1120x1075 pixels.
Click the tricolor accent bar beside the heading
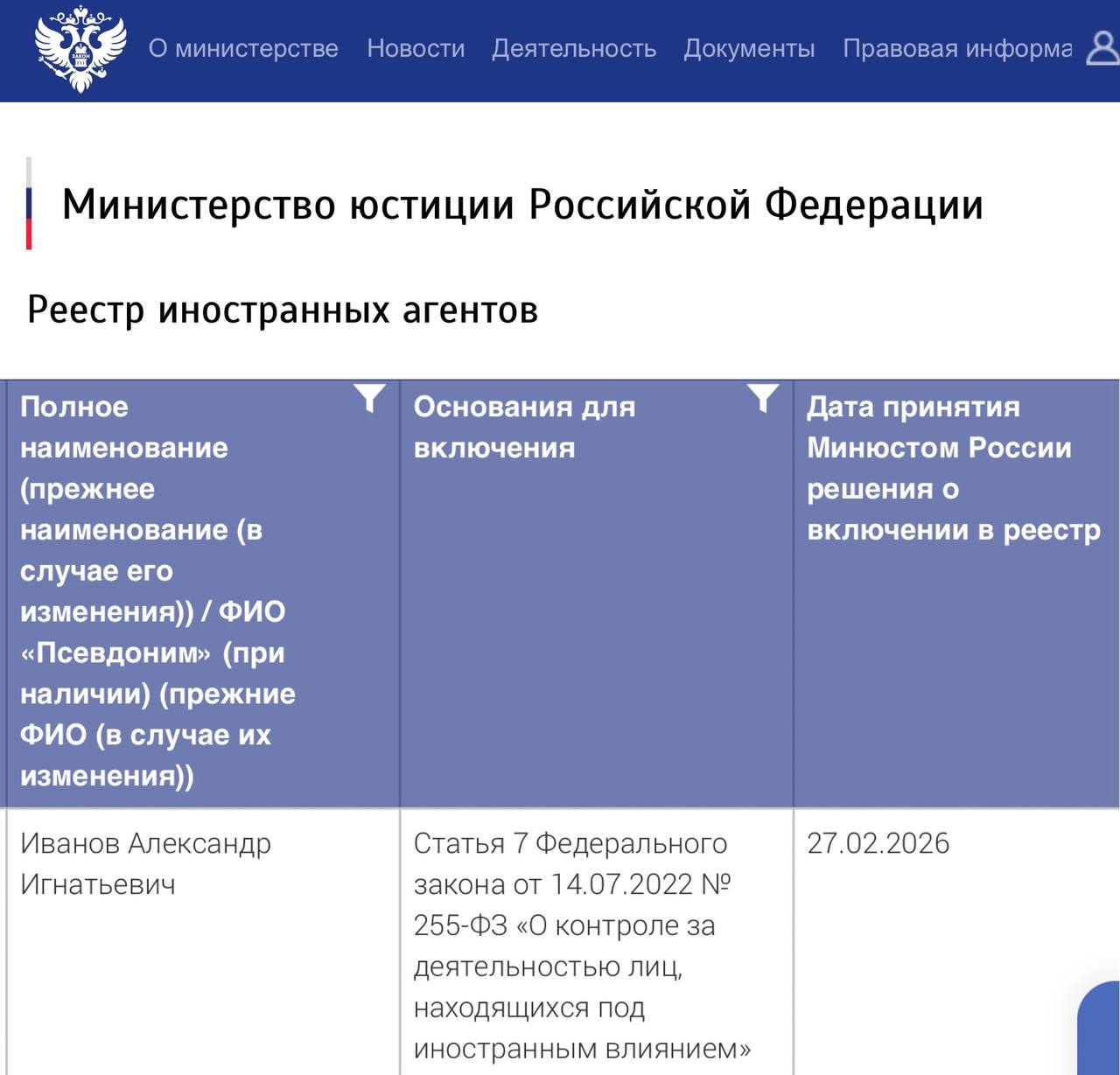pos(29,204)
